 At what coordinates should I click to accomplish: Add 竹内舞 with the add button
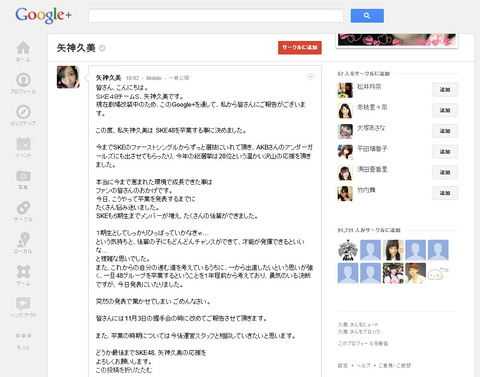[445, 193]
